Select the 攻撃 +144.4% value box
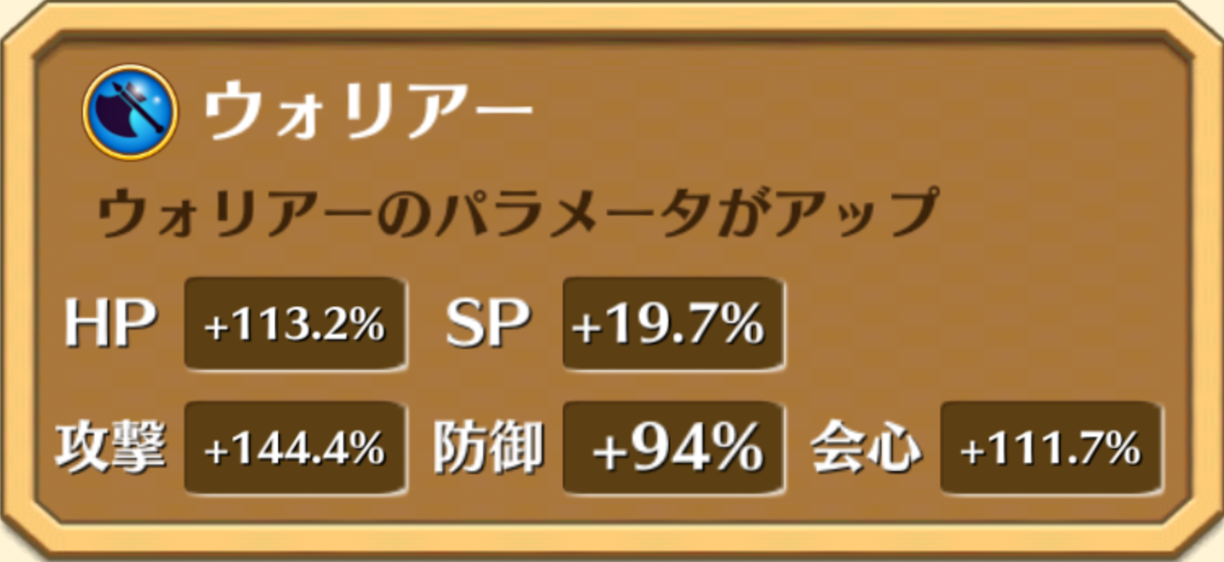 295,448
